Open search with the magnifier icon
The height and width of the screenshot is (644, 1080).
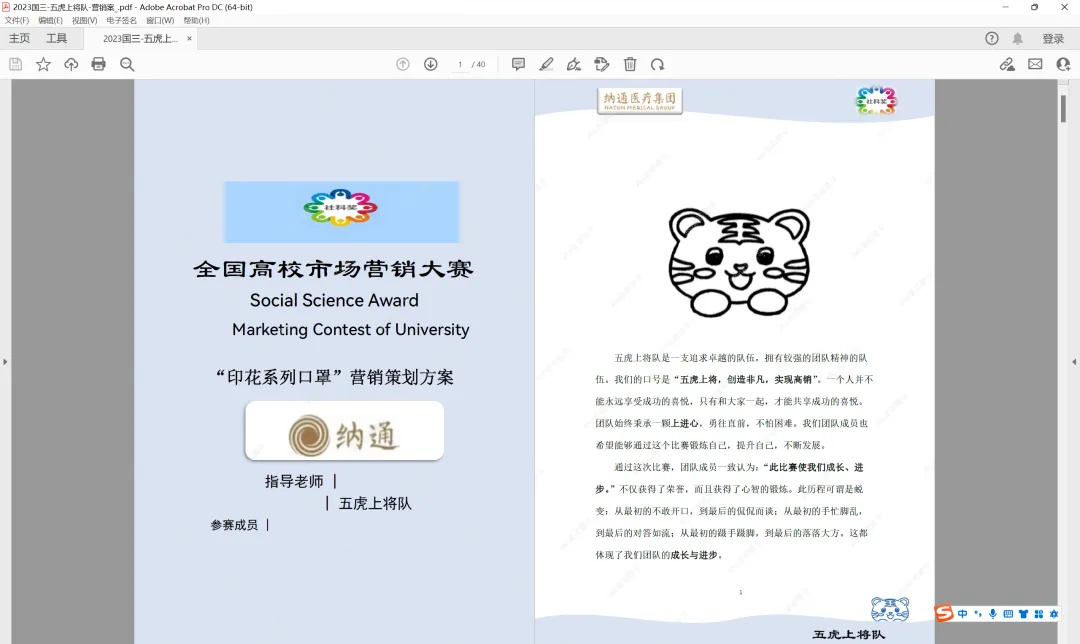[125, 63]
